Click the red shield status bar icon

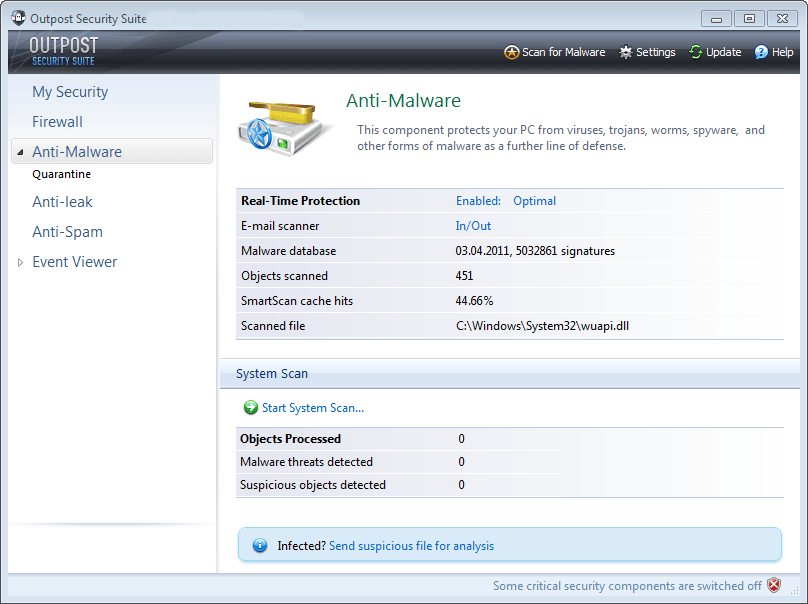[774, 585]
